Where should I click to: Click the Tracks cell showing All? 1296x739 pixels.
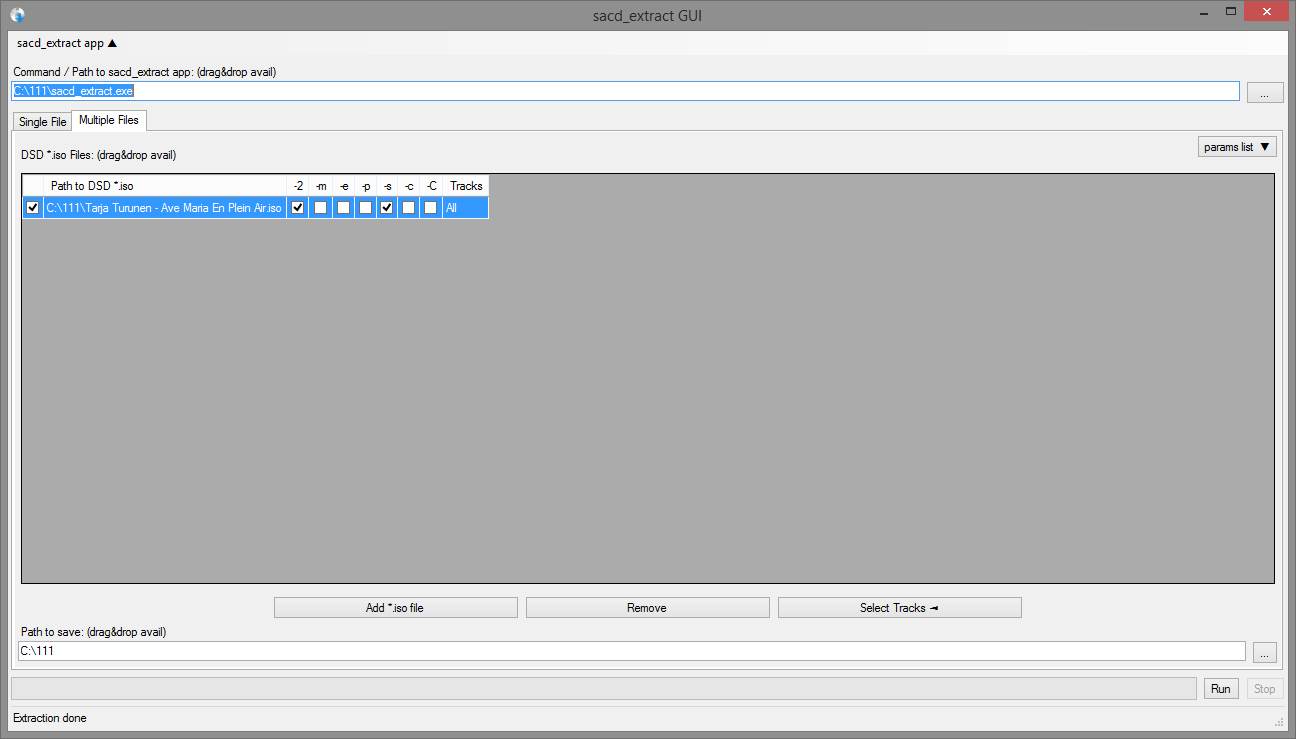tap(465, 208)
